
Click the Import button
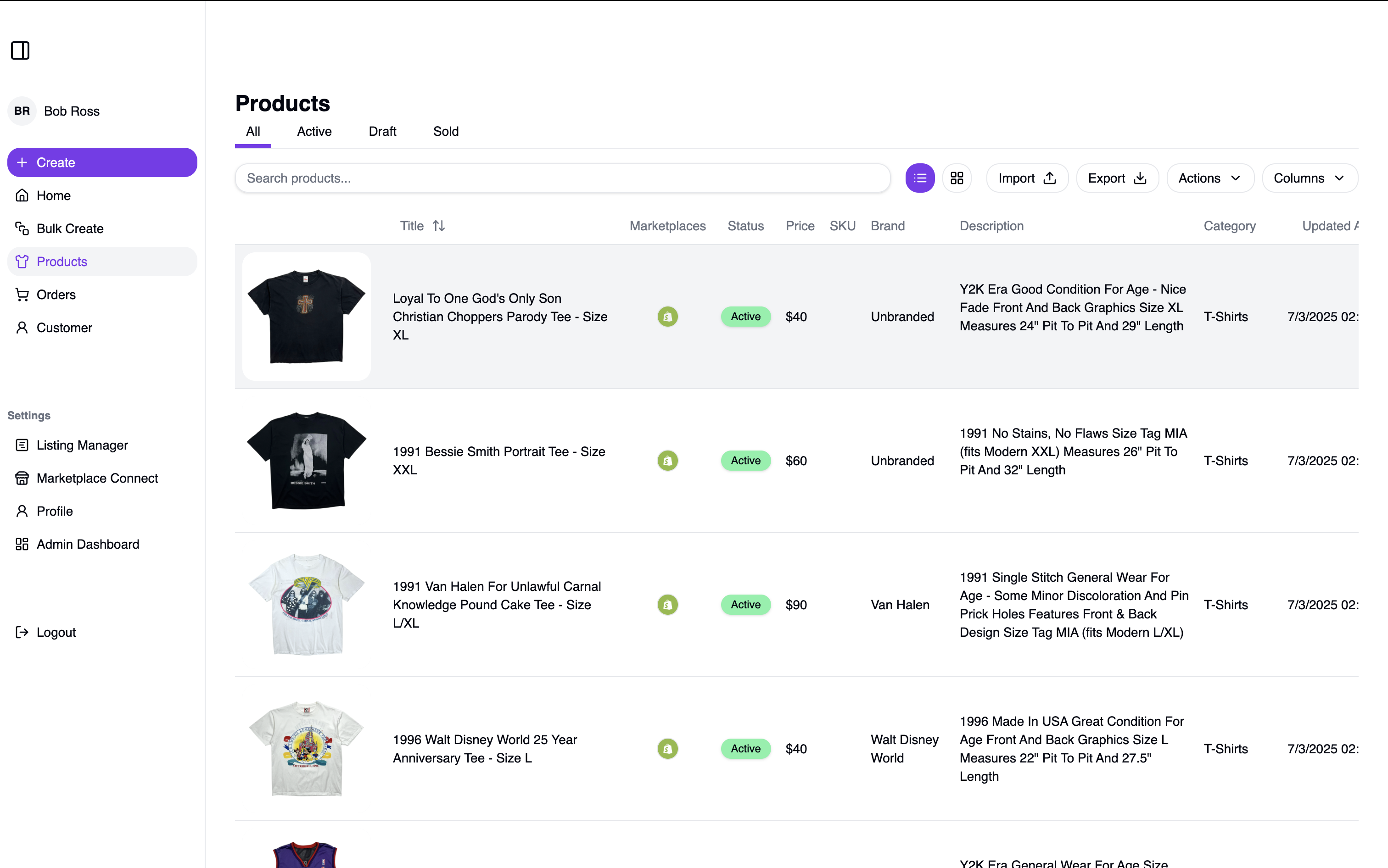tap(1027, 178)
